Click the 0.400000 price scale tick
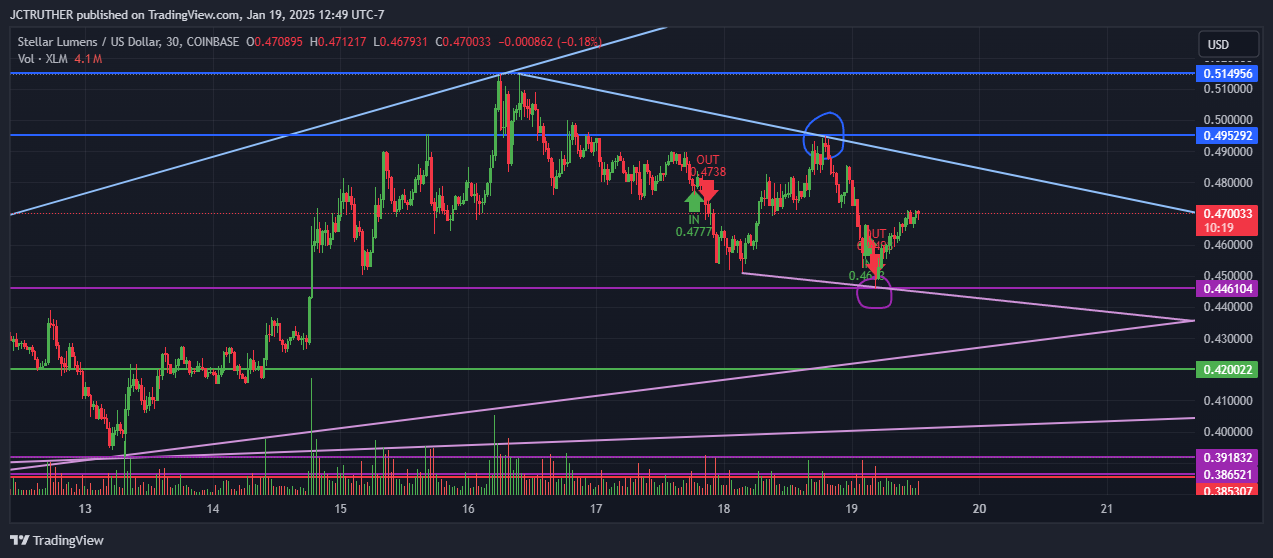Viewport: 1273px width, 558px height. (x=1227, y=432)
